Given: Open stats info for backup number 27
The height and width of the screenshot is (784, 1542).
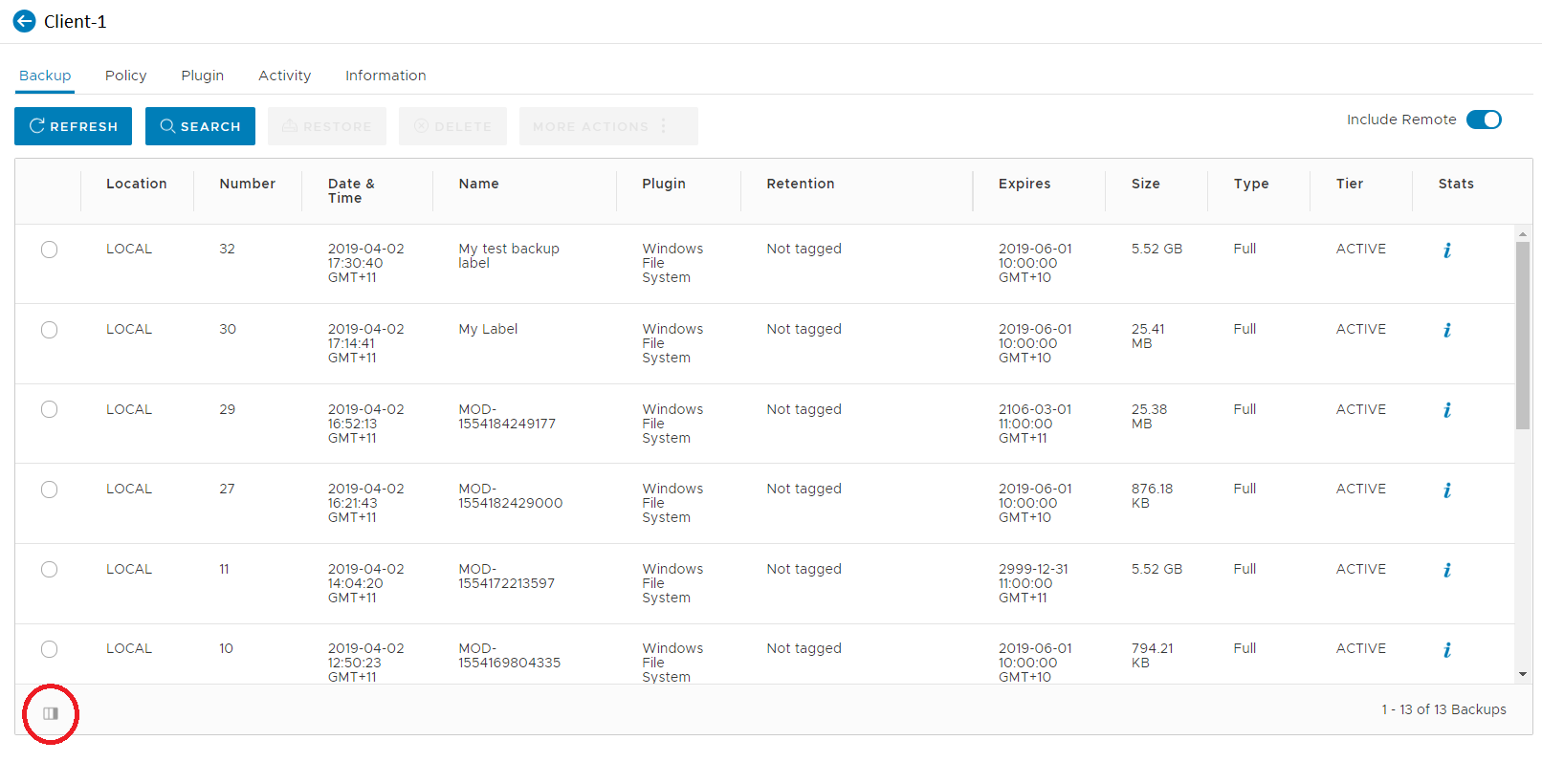Looking at the screenshot, I should coord(1447,490).
